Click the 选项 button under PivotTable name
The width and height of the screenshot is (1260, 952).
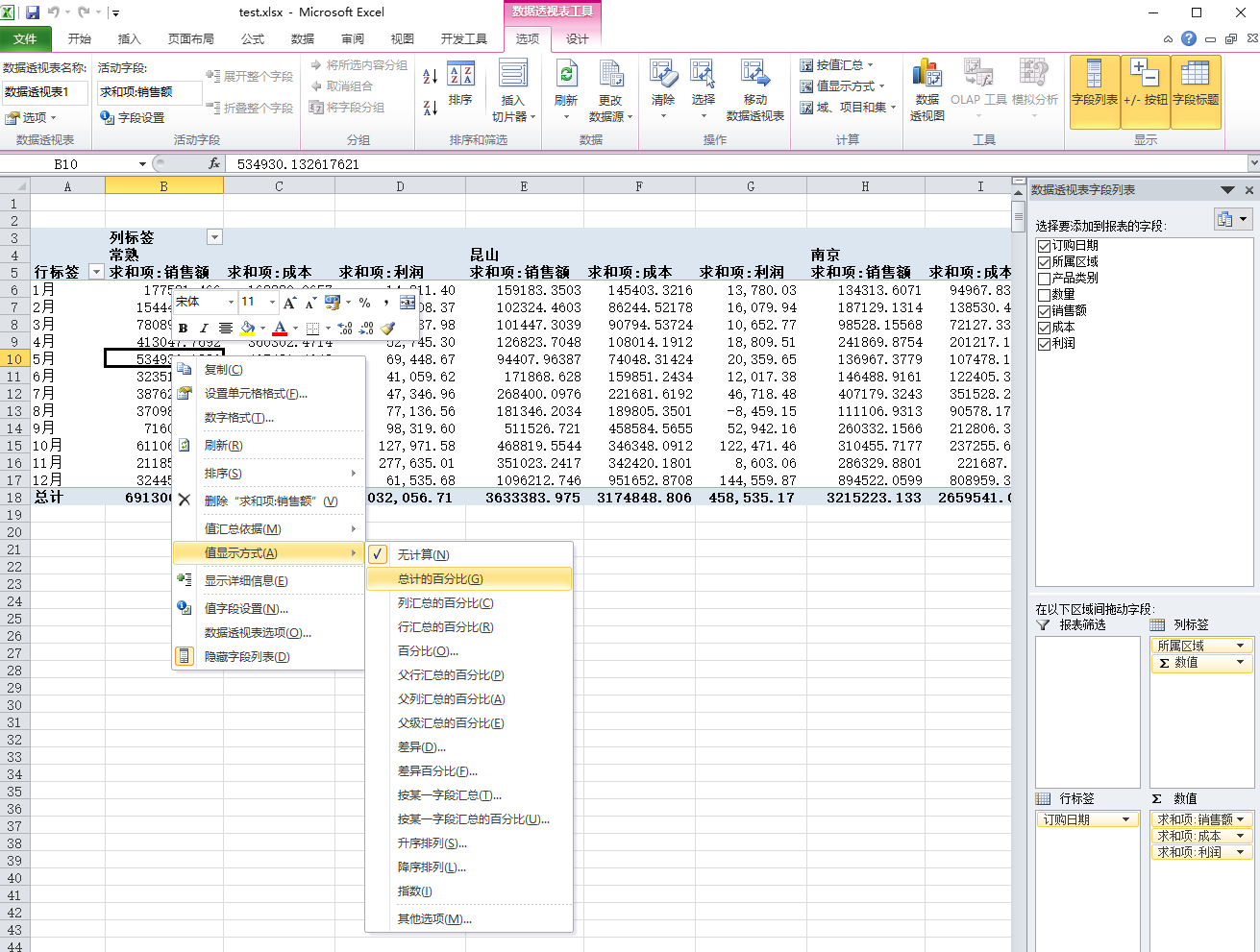click(33, 117)
